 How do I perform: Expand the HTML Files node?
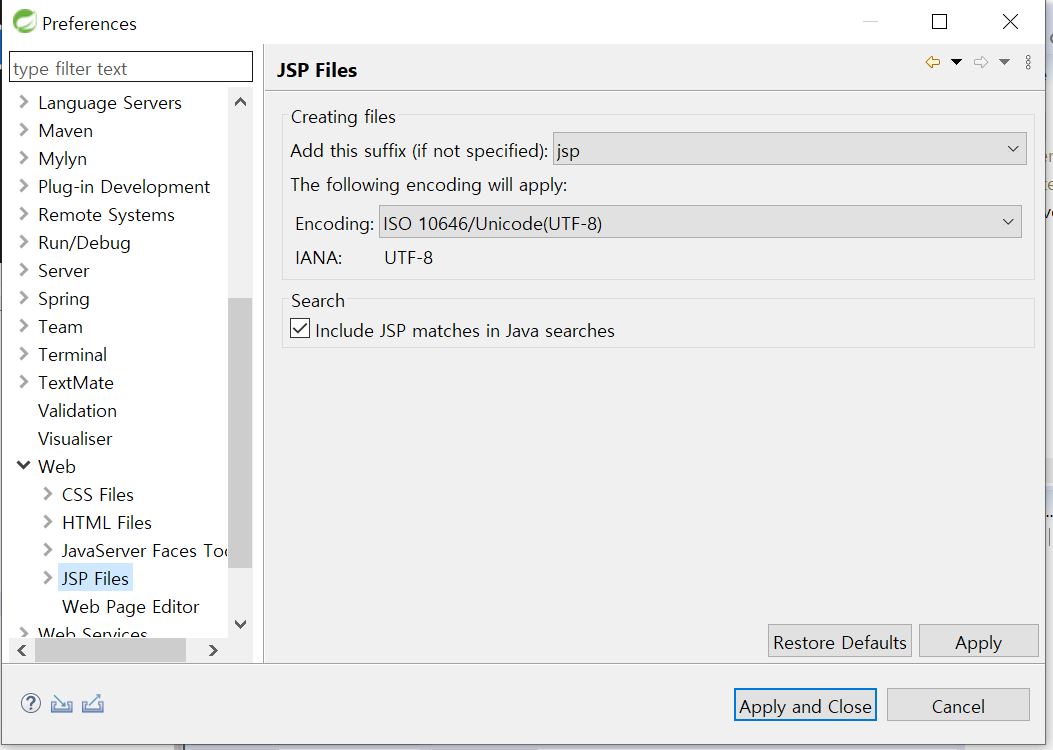(x=47, y=522)
